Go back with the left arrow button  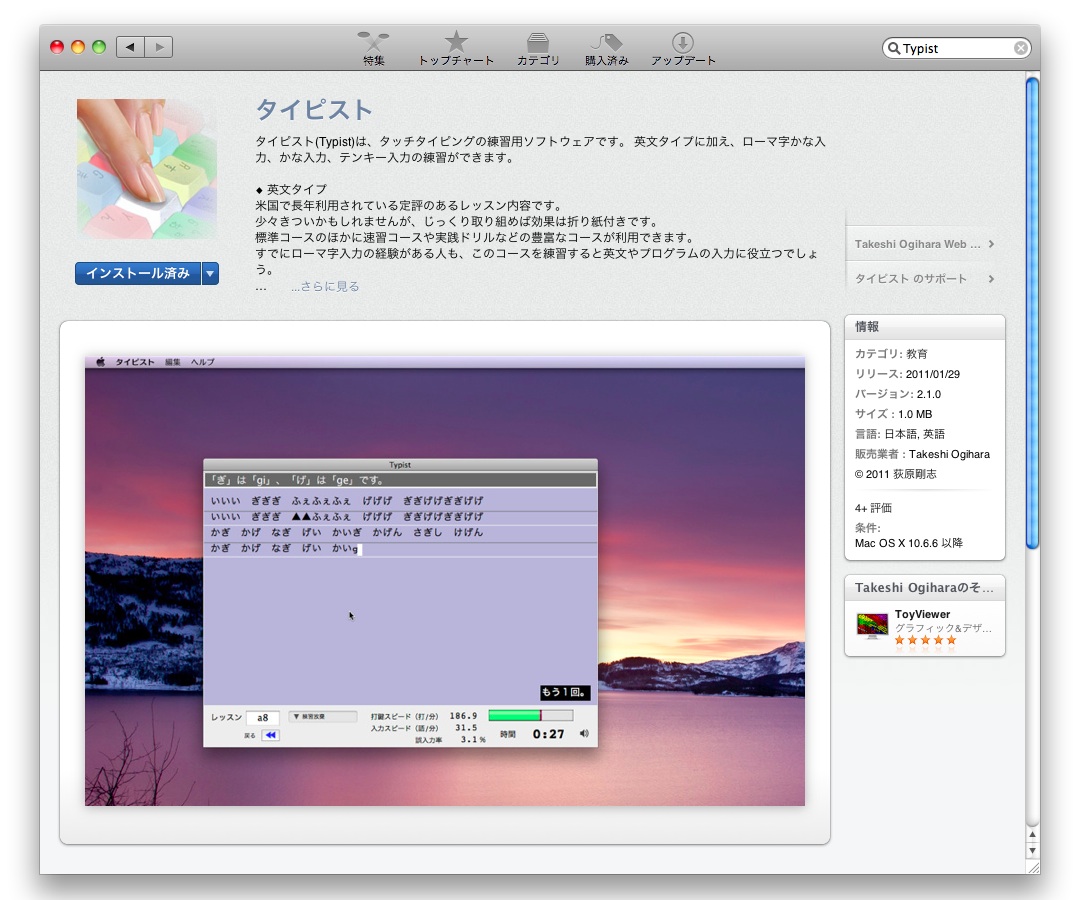click(x=130, y=47)
